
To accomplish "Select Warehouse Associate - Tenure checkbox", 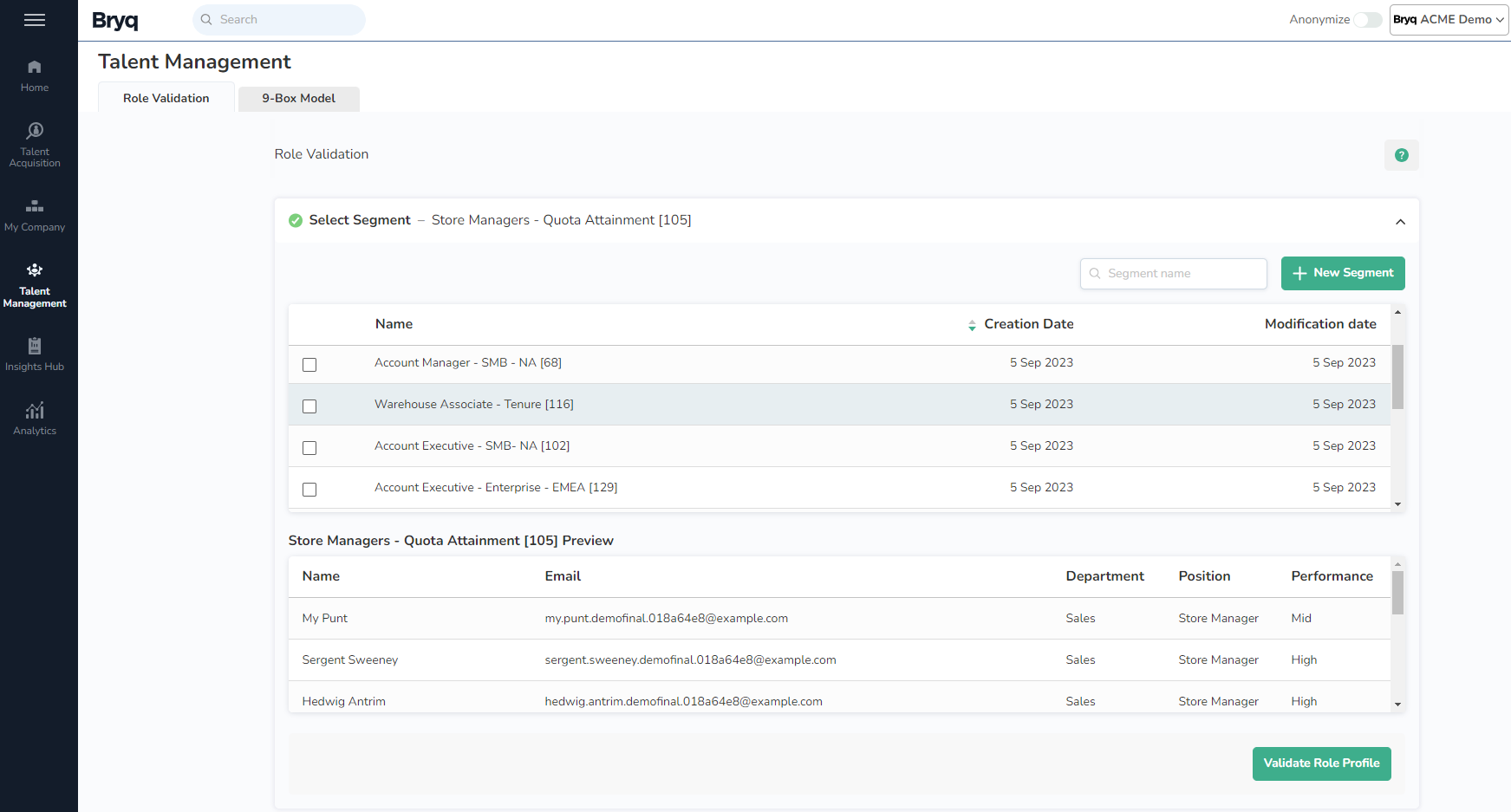I will click(309, 406).
